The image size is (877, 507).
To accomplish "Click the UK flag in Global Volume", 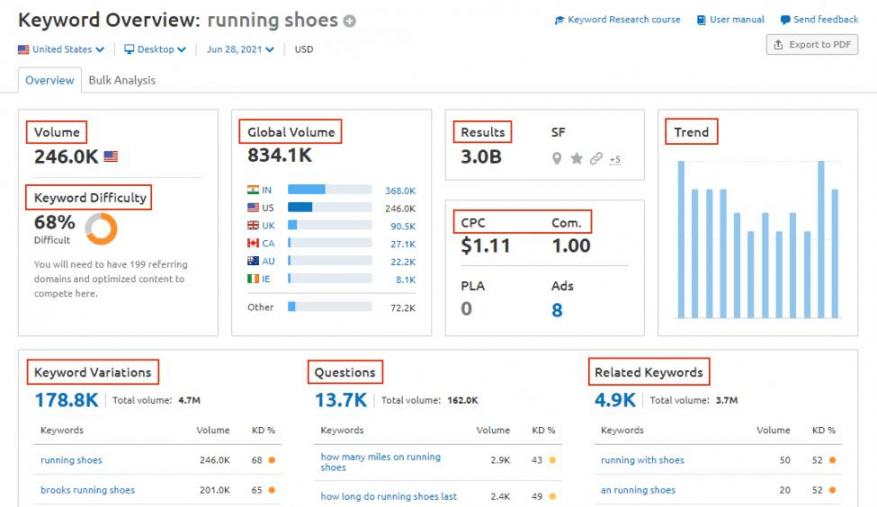I will click(253, 226).
